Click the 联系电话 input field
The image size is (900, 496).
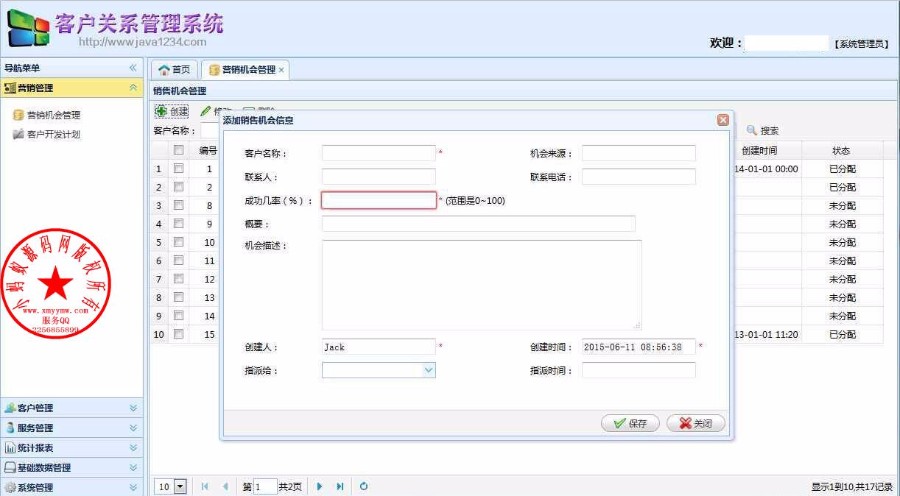coord(639,176)
